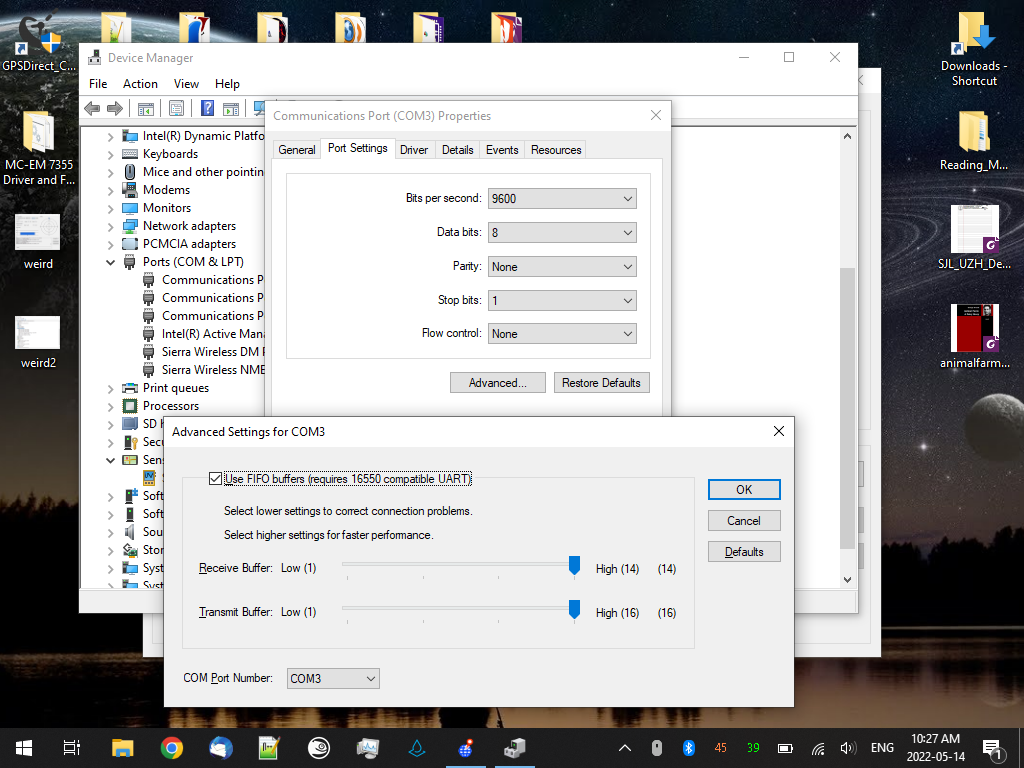The image size is (1024, 768).
Task: Click the Device Manager vertical scrollbar thumb
Action: click(x=847, y=408)
